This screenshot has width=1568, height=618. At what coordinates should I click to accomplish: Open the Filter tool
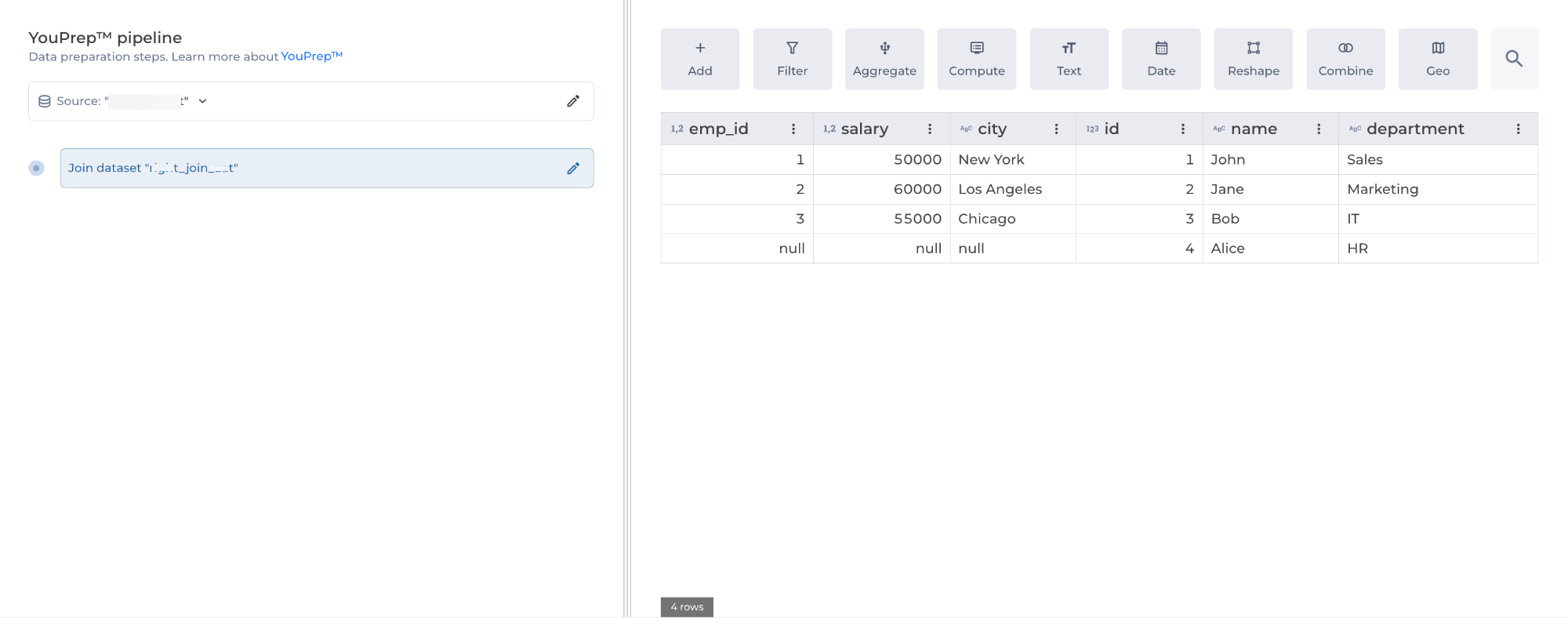pos(792,59)
